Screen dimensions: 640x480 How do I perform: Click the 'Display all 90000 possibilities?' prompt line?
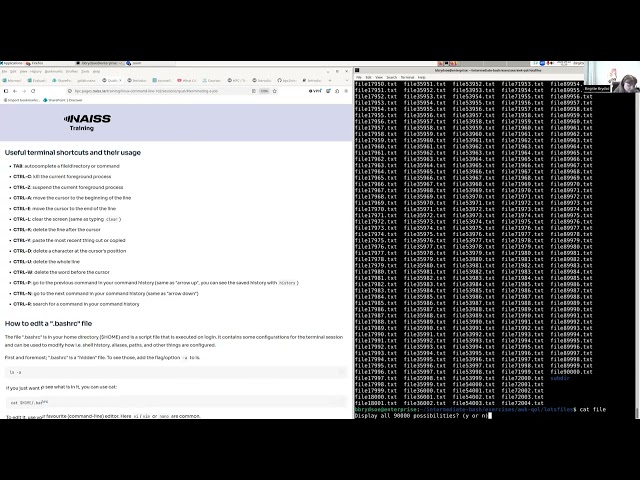click(421, 416)
